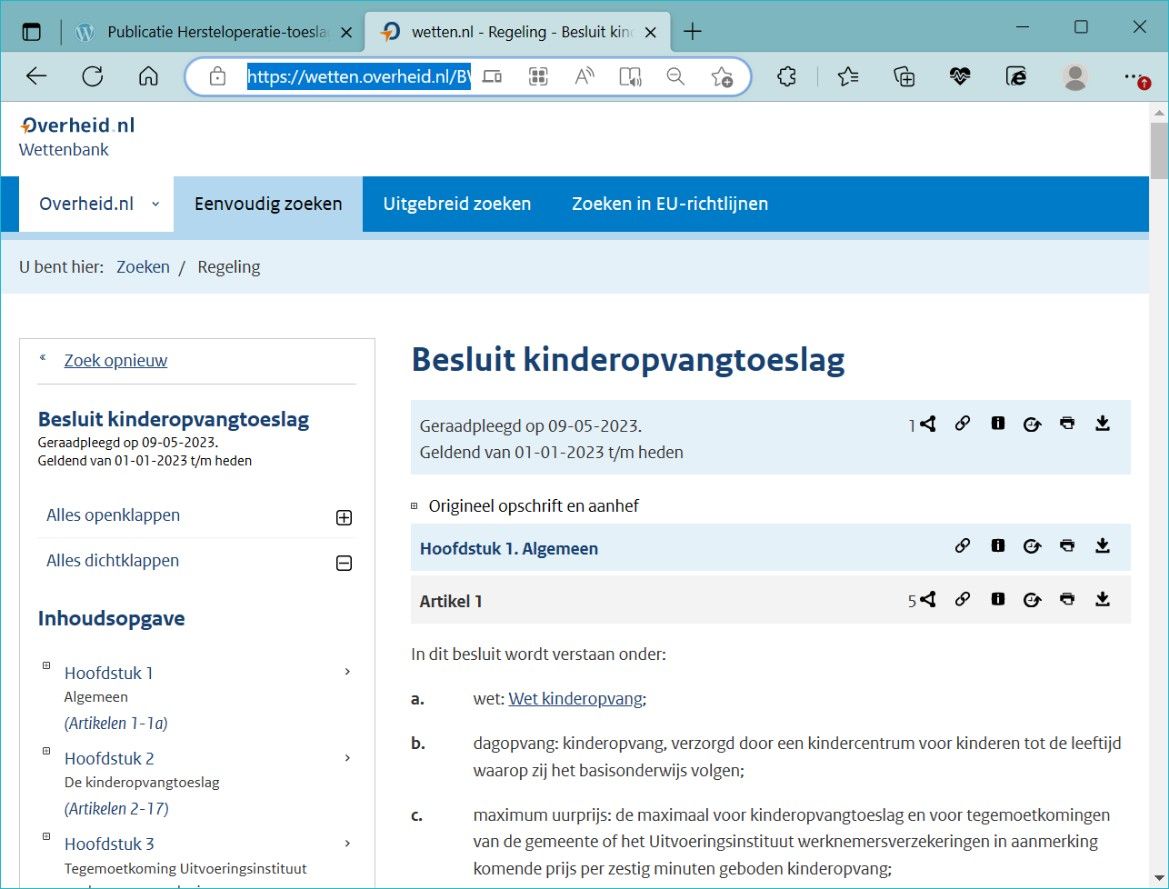This screenshot has height=889, width=1169.
Task: Open the Overheid.nl dropdown menu
Action: click(x=97, y=204)
